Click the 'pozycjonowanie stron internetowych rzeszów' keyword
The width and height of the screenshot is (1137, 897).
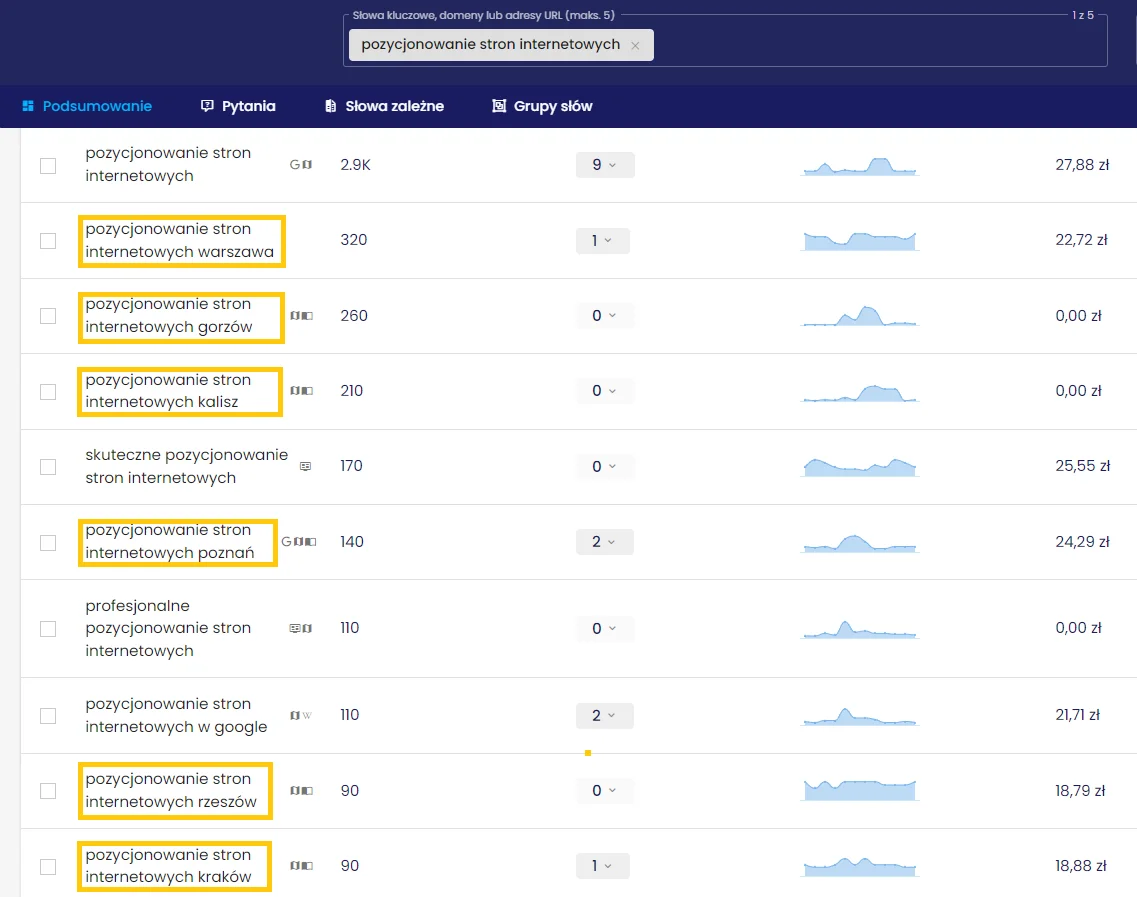tap(172, 791)
